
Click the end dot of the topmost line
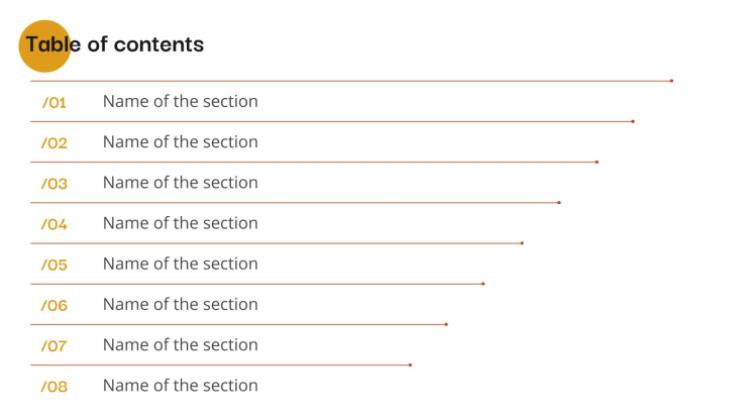672,81
